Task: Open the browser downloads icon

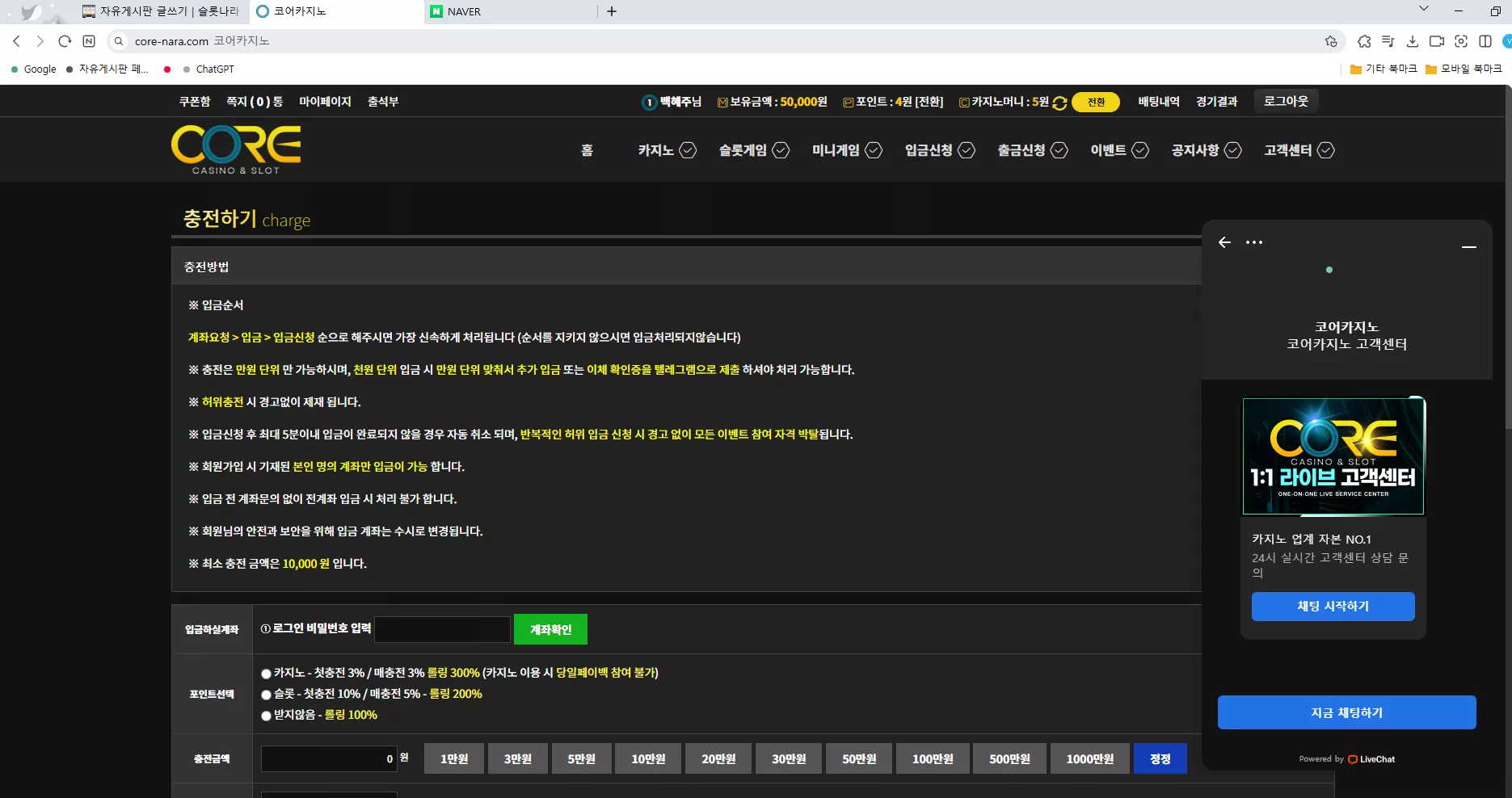Action: click(1413, 41)
